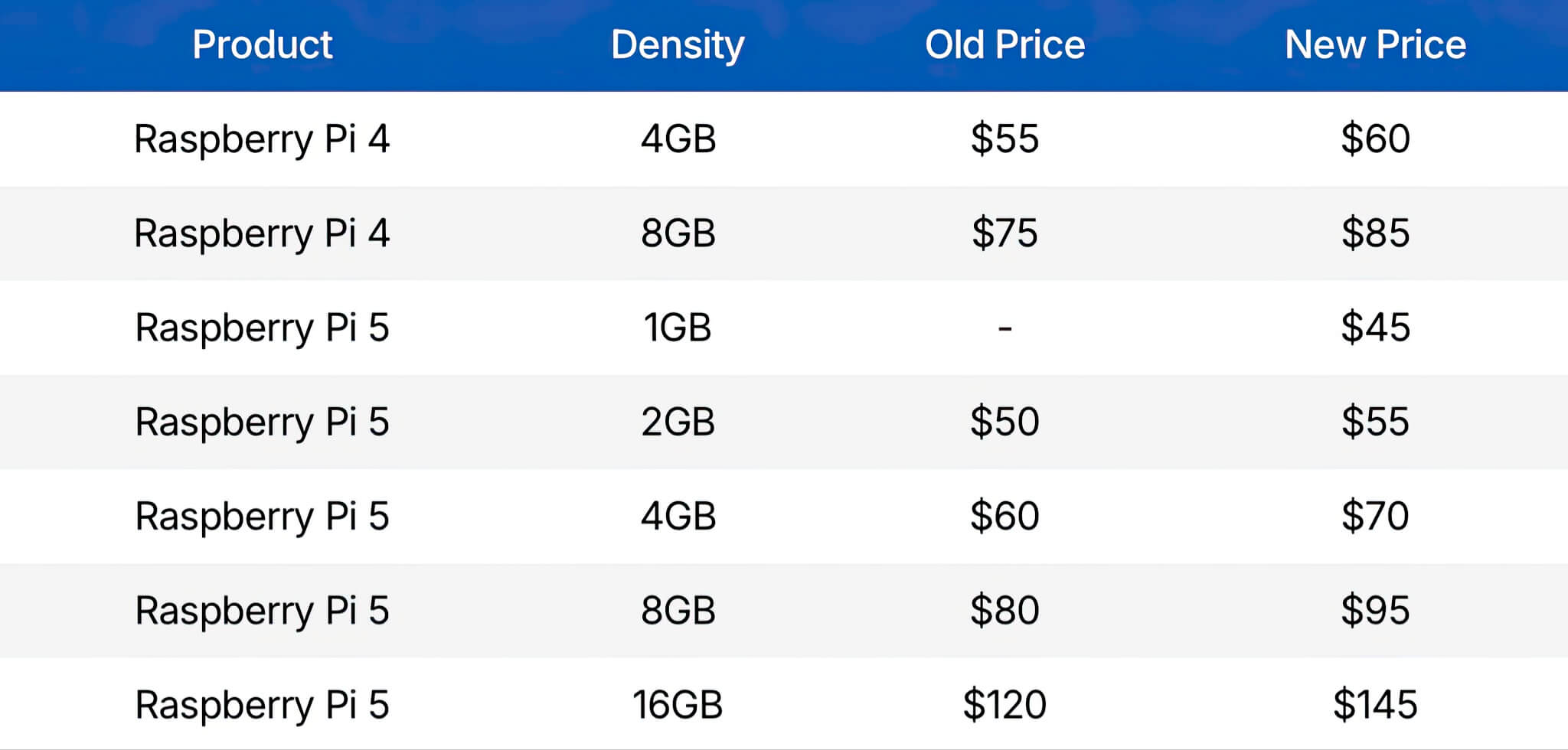Click the Density column header
The height and width of the screenshot is (750, 1568).
point(678,44)
